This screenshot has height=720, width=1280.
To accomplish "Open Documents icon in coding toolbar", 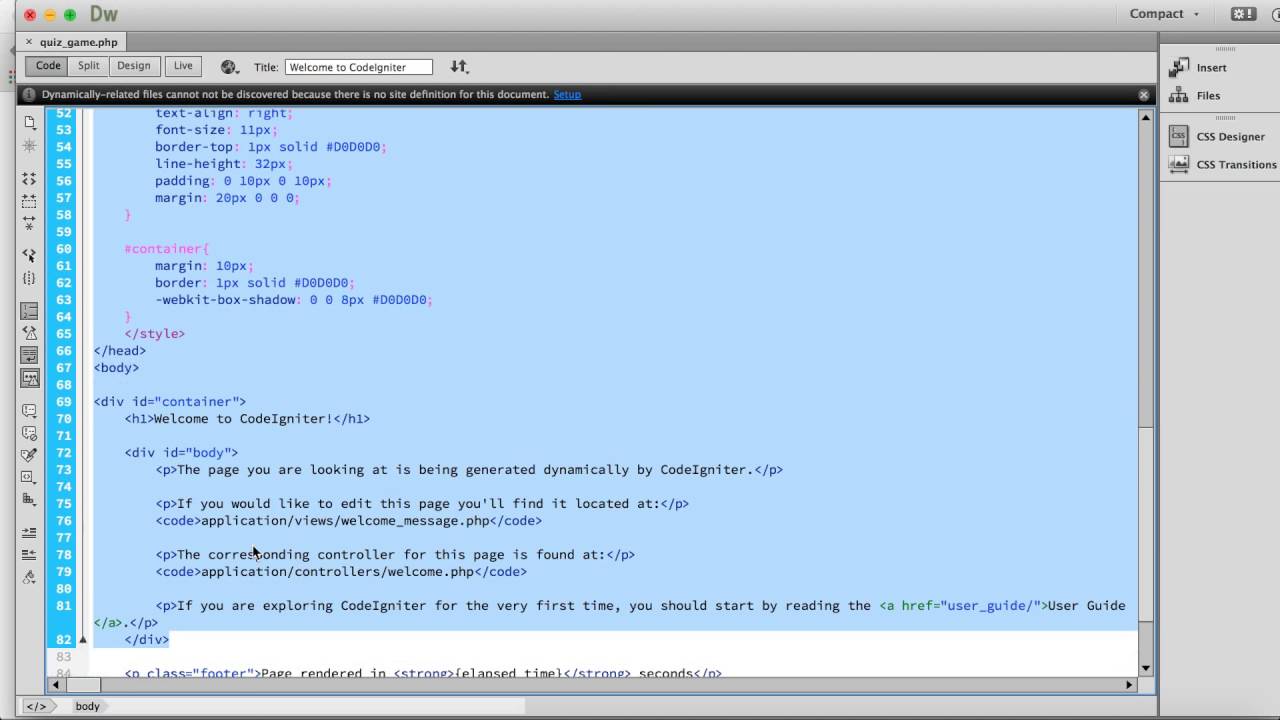I will [29, 123].
